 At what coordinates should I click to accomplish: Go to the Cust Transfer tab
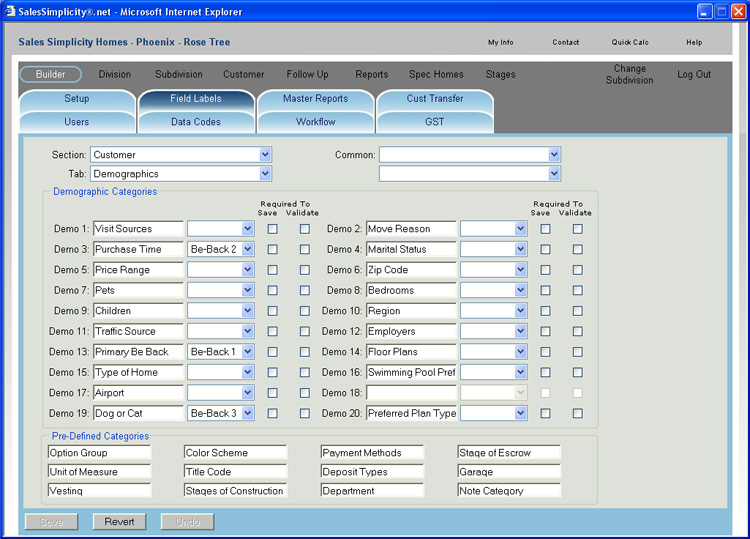pyautogui.click(x=434, y=99)
